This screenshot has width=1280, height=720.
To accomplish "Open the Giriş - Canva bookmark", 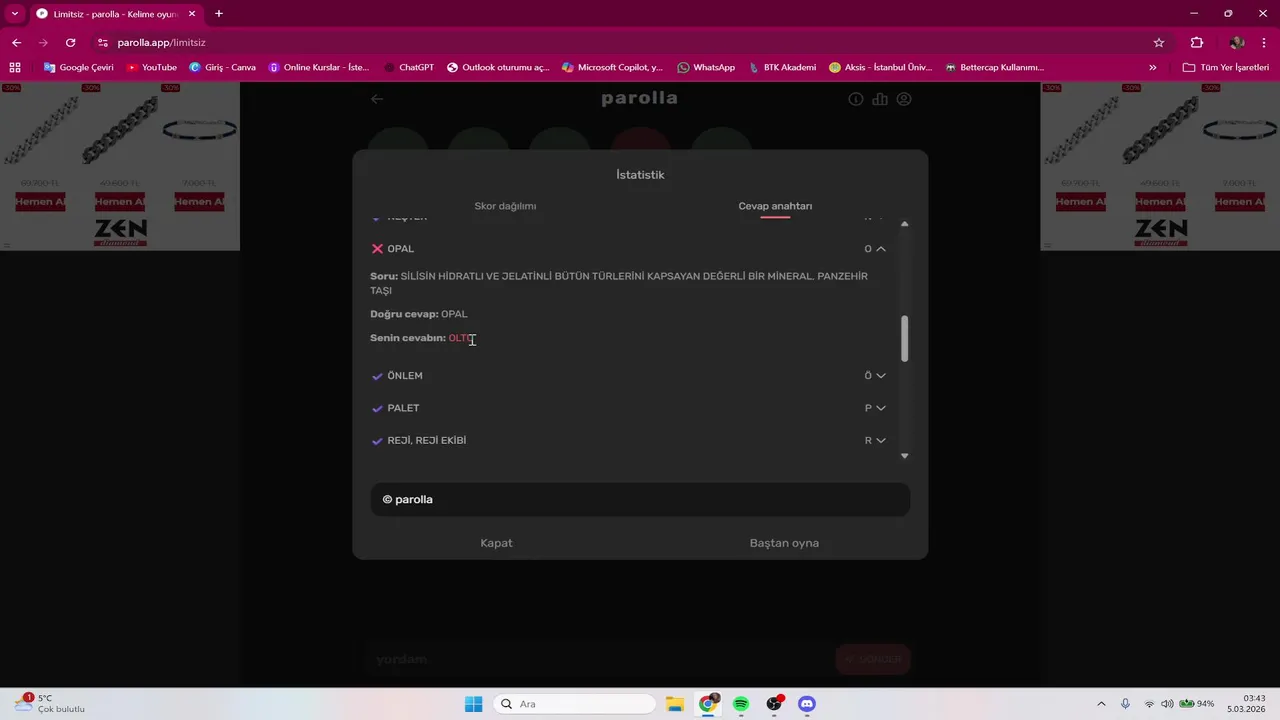I will pyautogui.click(x=222, y=67).
